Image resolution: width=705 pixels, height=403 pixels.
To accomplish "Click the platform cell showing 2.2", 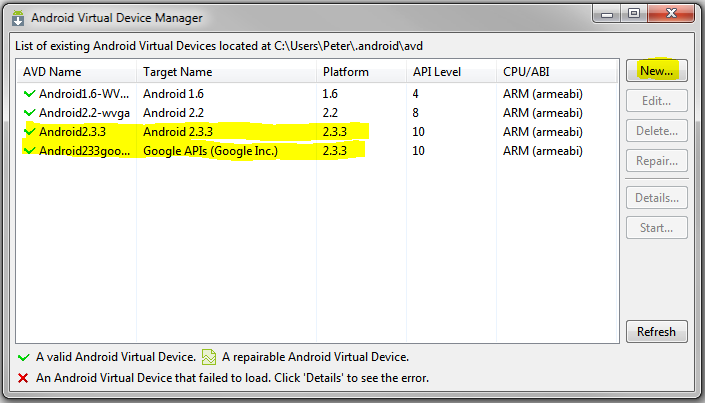I will click(330, 112).
